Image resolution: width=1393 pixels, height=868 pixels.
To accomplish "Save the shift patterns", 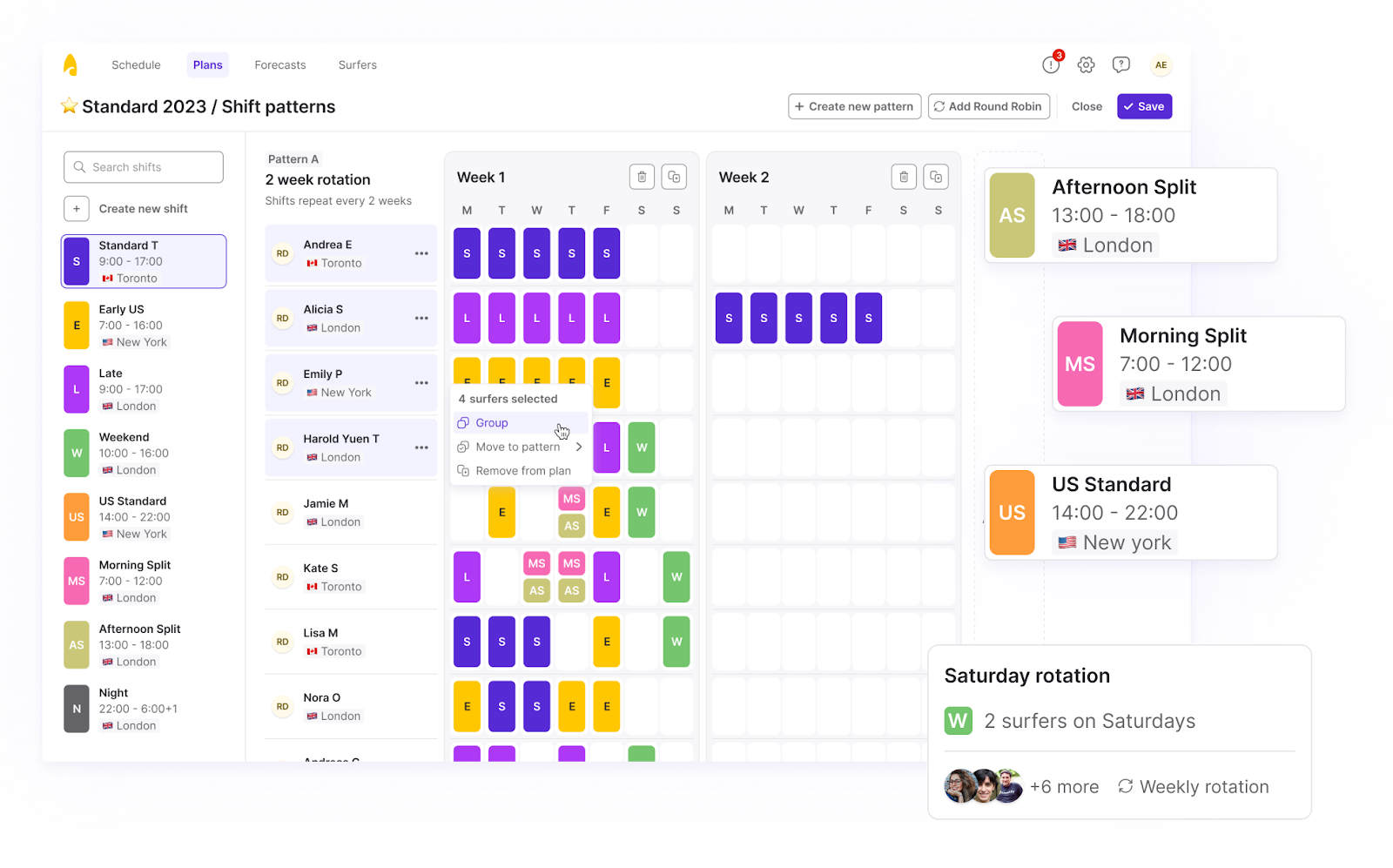I will (1144, 106).
